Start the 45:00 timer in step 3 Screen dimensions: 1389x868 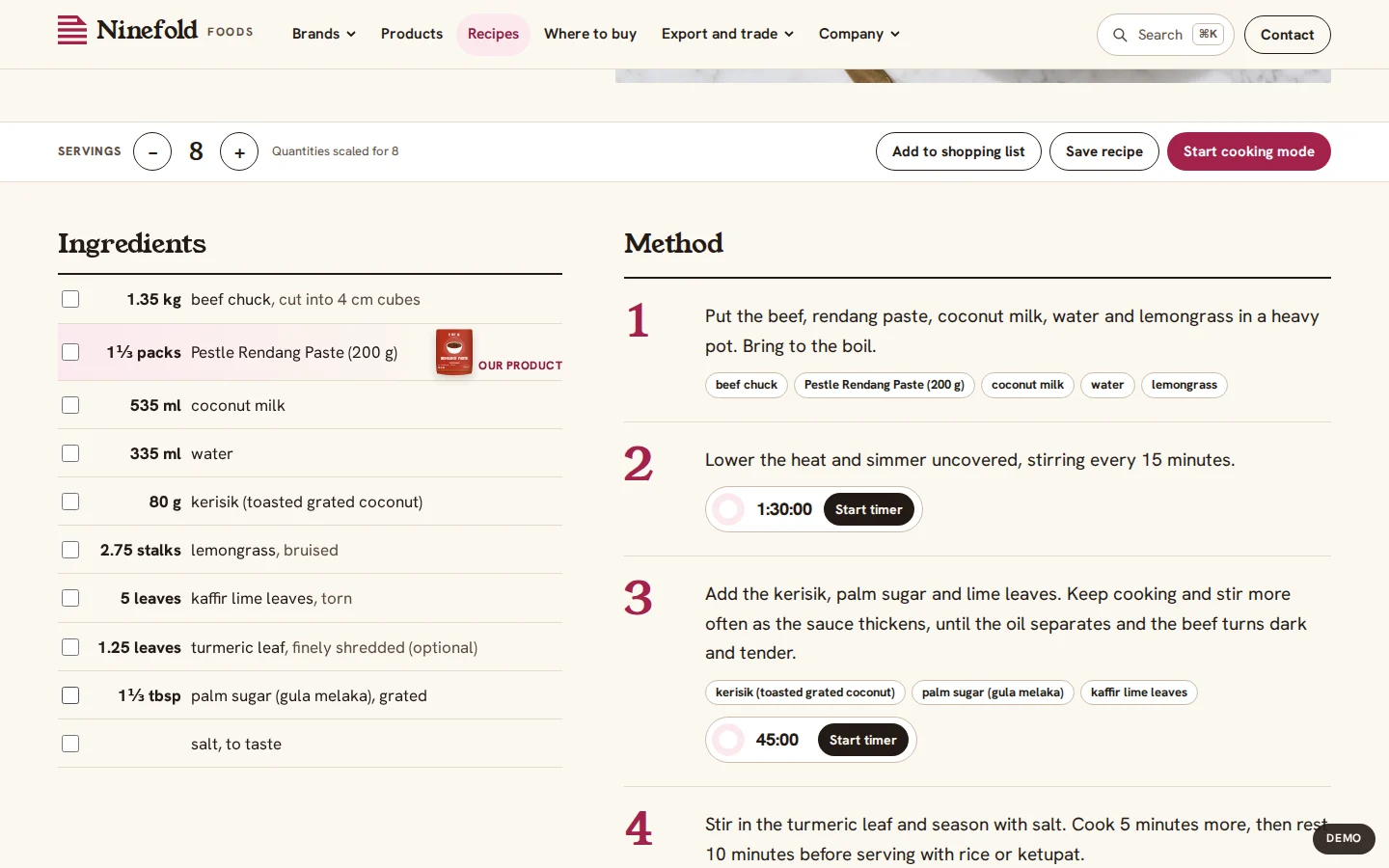coord(862,740)
